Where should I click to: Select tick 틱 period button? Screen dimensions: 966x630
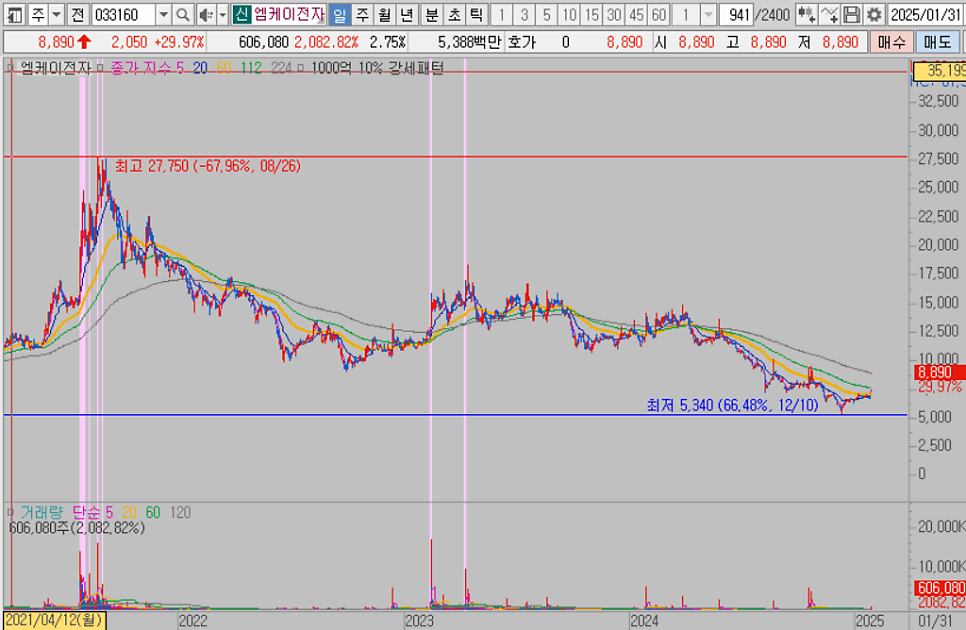476,14
